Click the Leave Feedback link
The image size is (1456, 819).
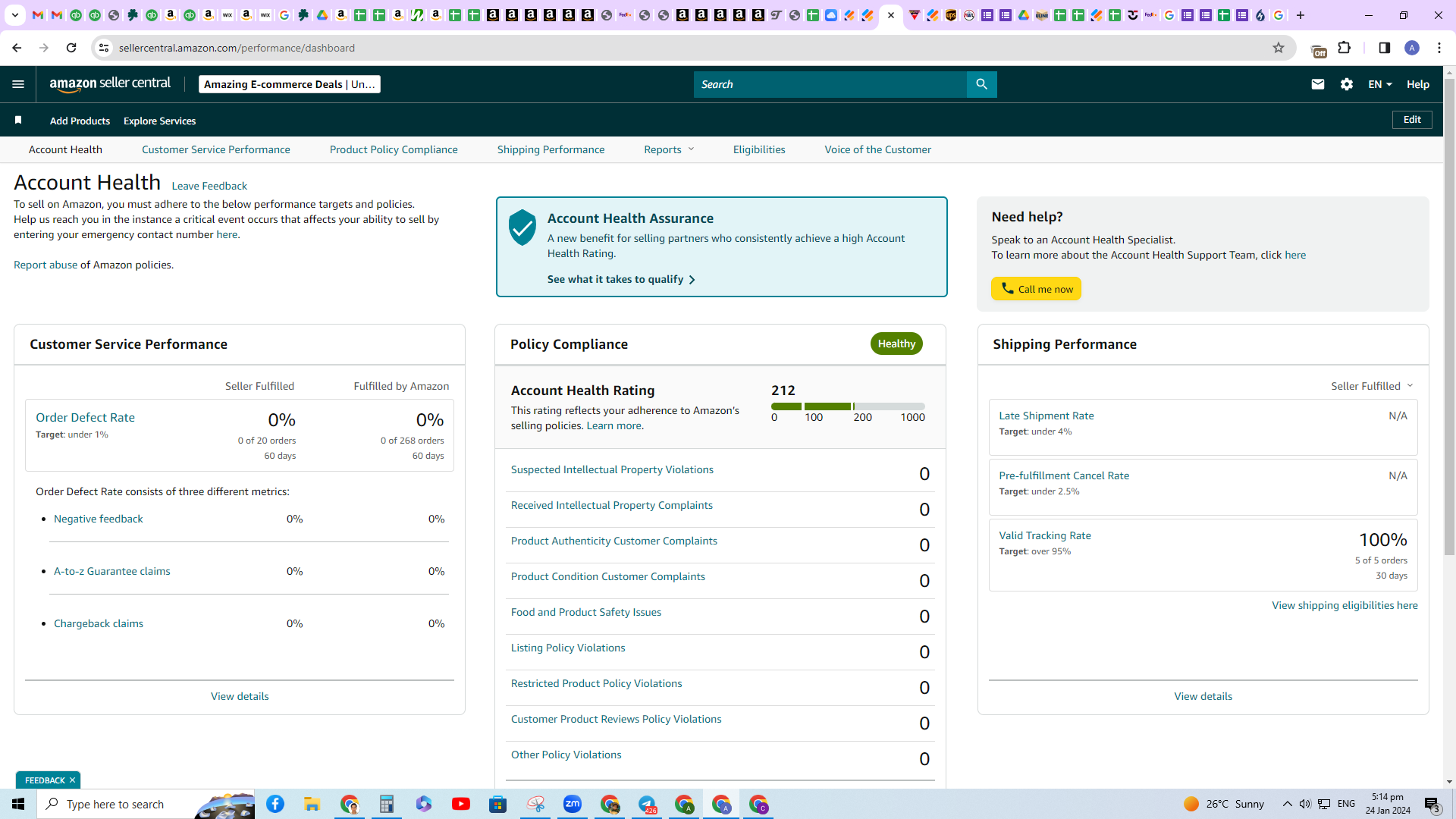pos(209,186)
